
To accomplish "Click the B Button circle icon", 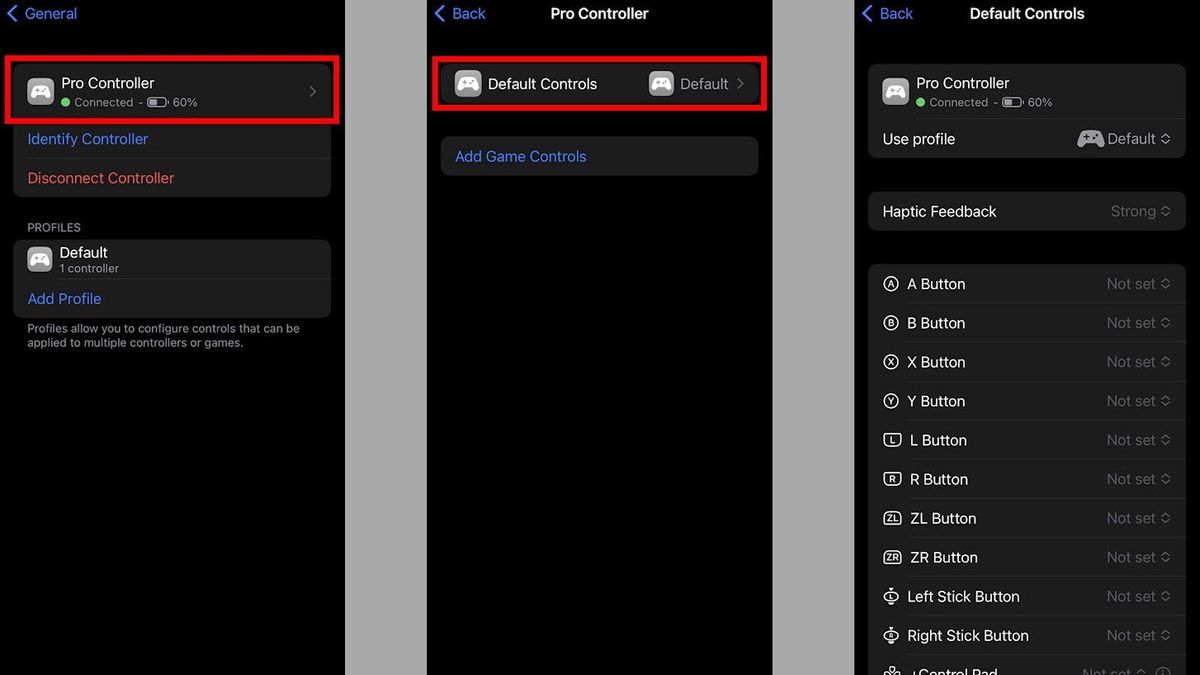I will click(x=891, y=323).
